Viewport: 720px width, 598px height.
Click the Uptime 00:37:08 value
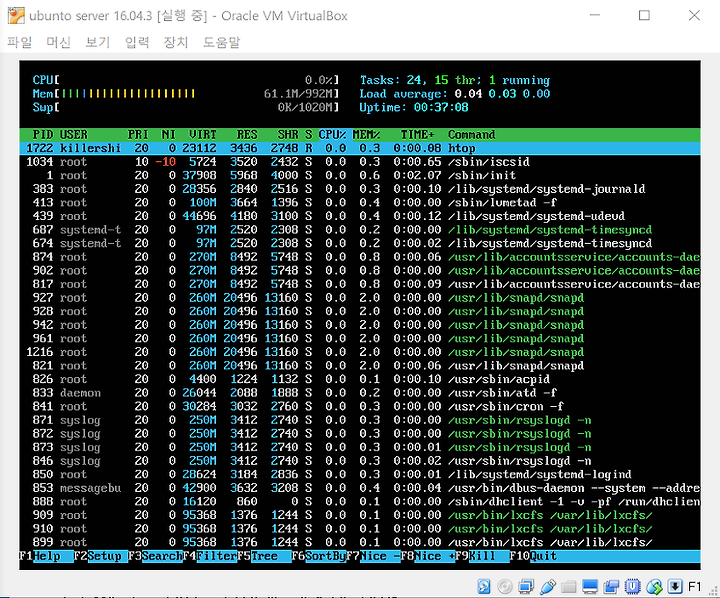pos(441,107)
